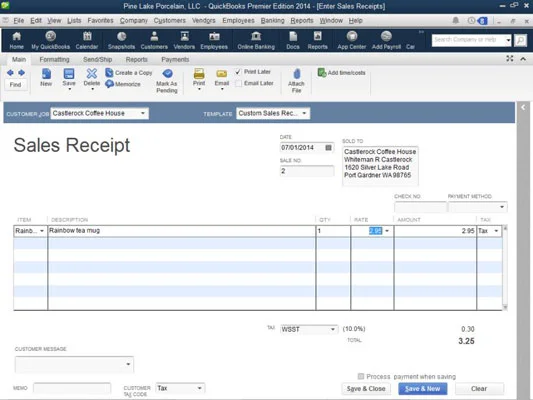Screen dimensions: 533x400
Task: Open the WSST tax item dropdown
Action: [x=332, y=329]
